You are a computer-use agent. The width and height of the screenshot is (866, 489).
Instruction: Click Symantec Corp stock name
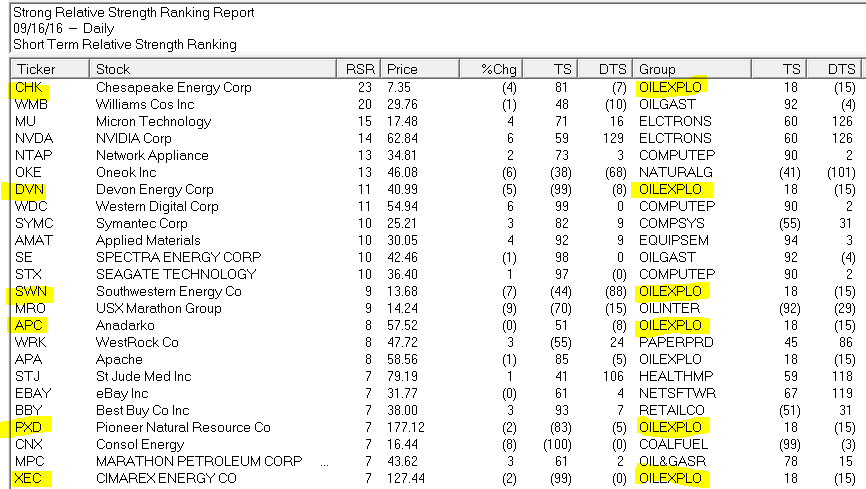click(x=141, y=224)
